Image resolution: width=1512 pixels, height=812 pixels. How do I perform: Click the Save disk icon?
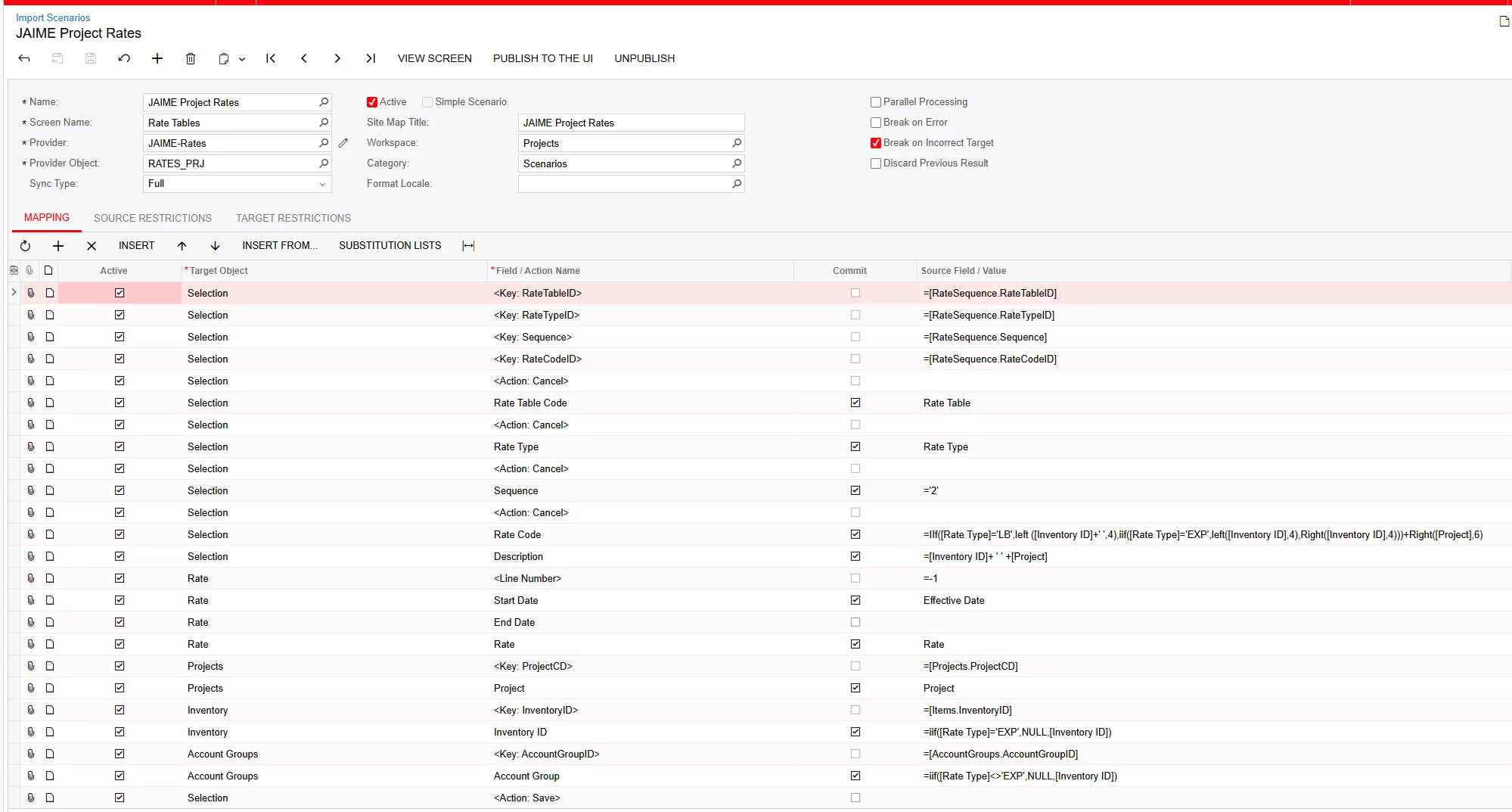click(x=91, y=58)
